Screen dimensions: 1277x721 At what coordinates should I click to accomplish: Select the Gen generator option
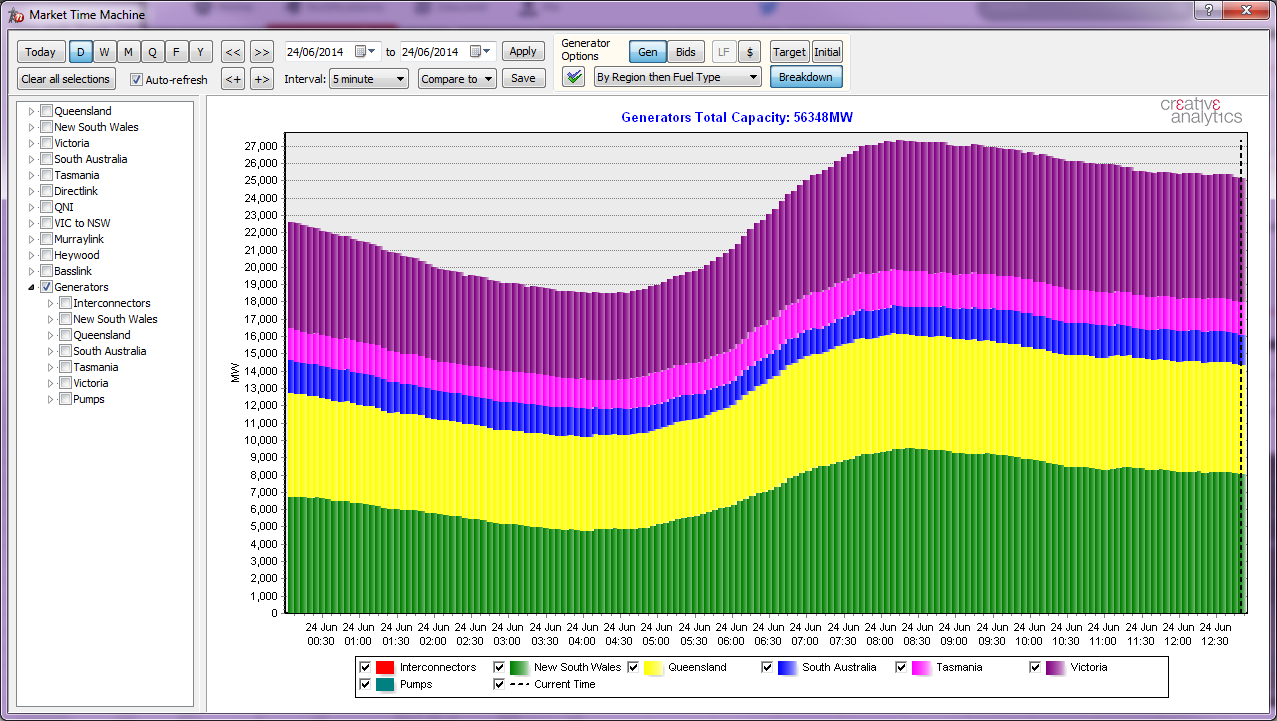pos(648,52)
